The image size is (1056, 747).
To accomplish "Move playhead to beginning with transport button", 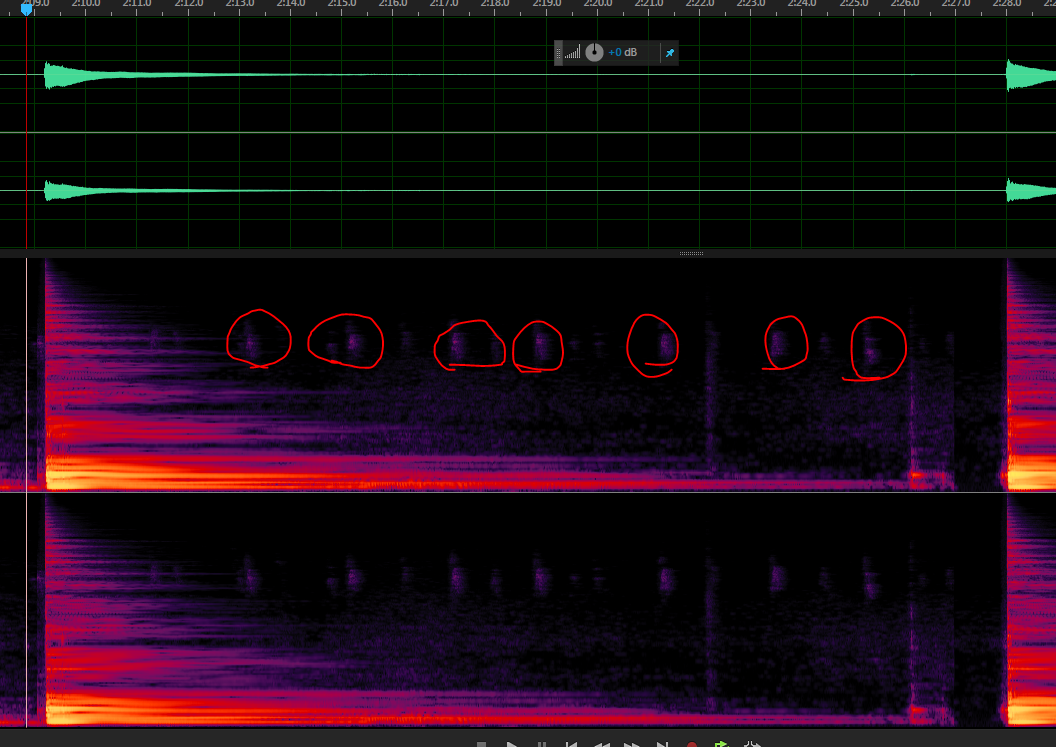I will click(x=570, y=743).
